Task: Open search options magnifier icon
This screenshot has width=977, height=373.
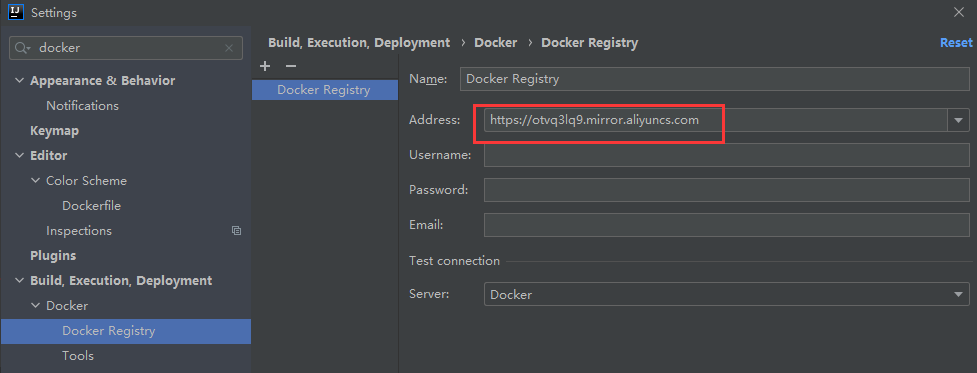Action: (22, 48)
